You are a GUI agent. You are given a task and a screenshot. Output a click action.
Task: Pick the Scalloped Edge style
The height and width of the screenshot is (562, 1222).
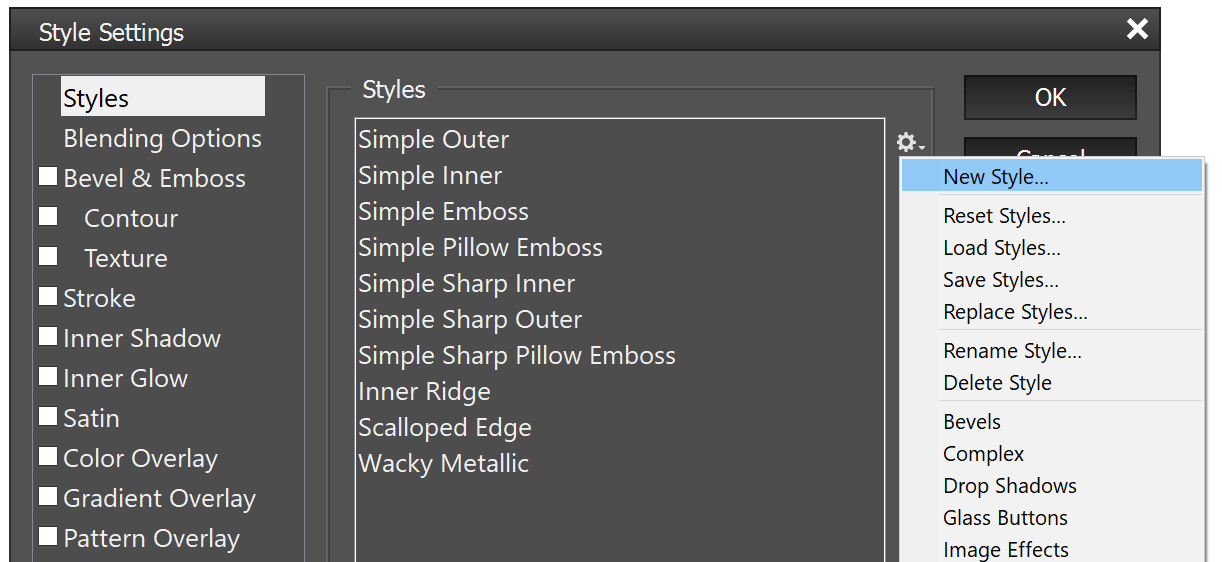(x=445, y=428)
